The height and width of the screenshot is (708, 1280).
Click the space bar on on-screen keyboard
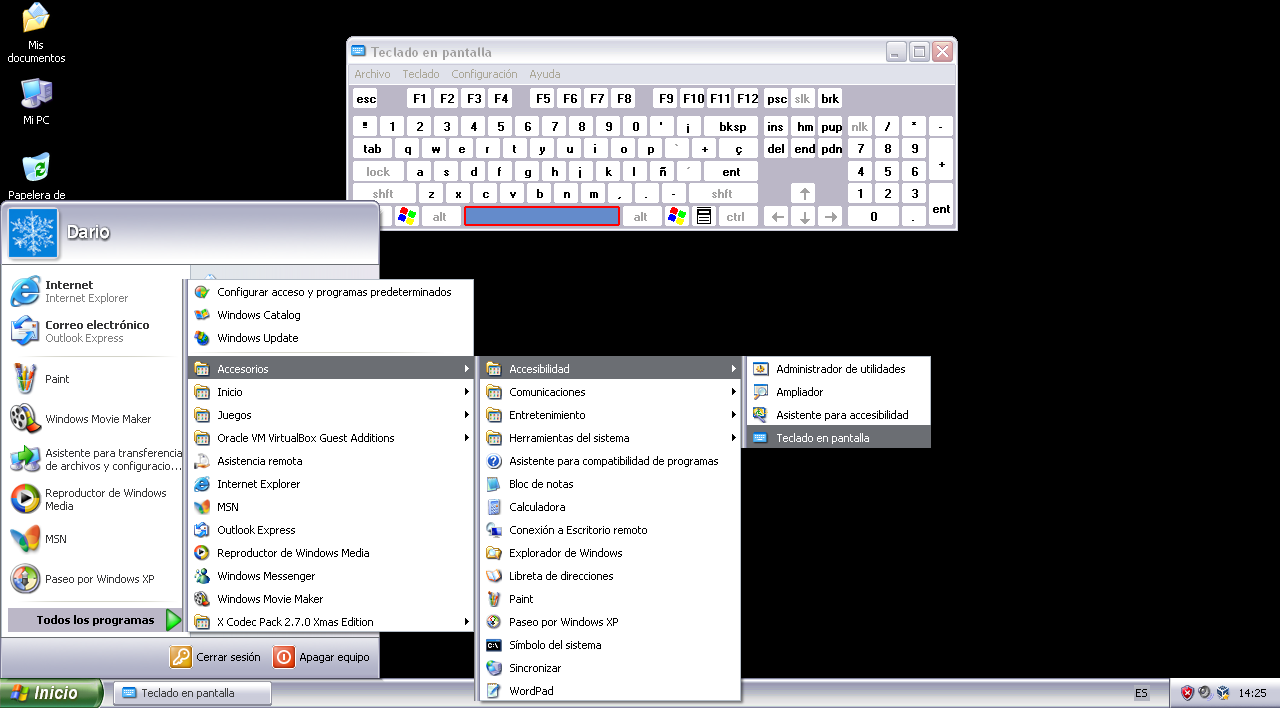[x=542, y=216]
